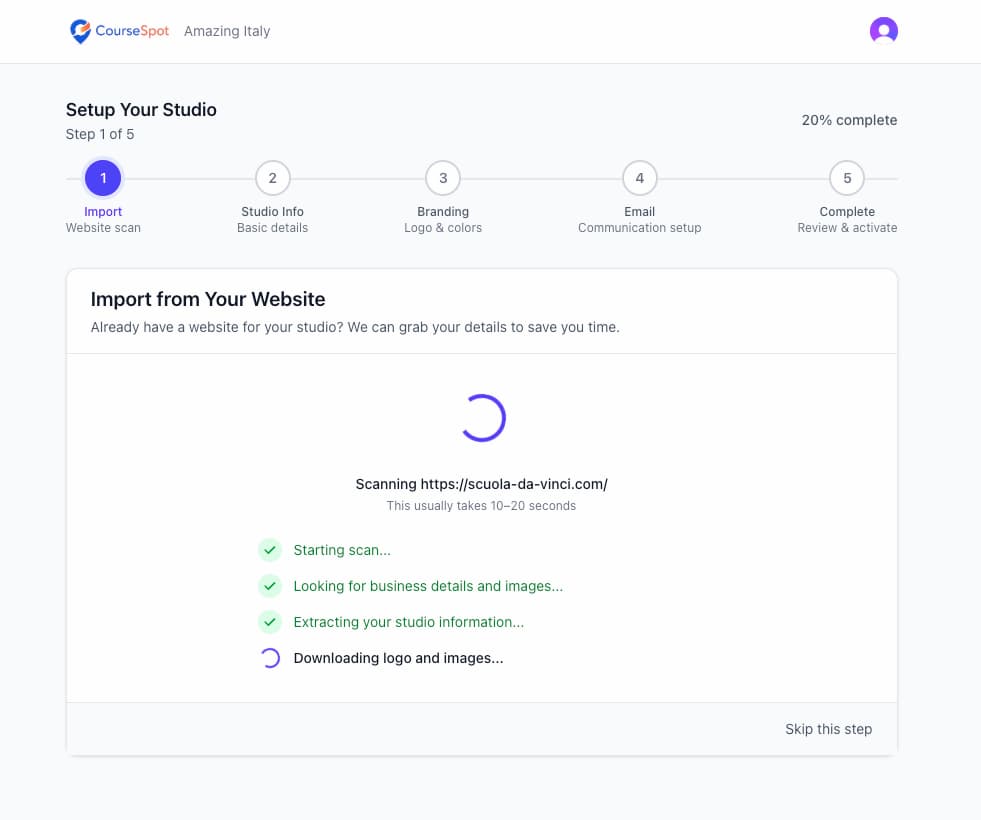Screen dimensions: 981x820
Task: Click the Import Website scan label
Action: click(103, 219)
